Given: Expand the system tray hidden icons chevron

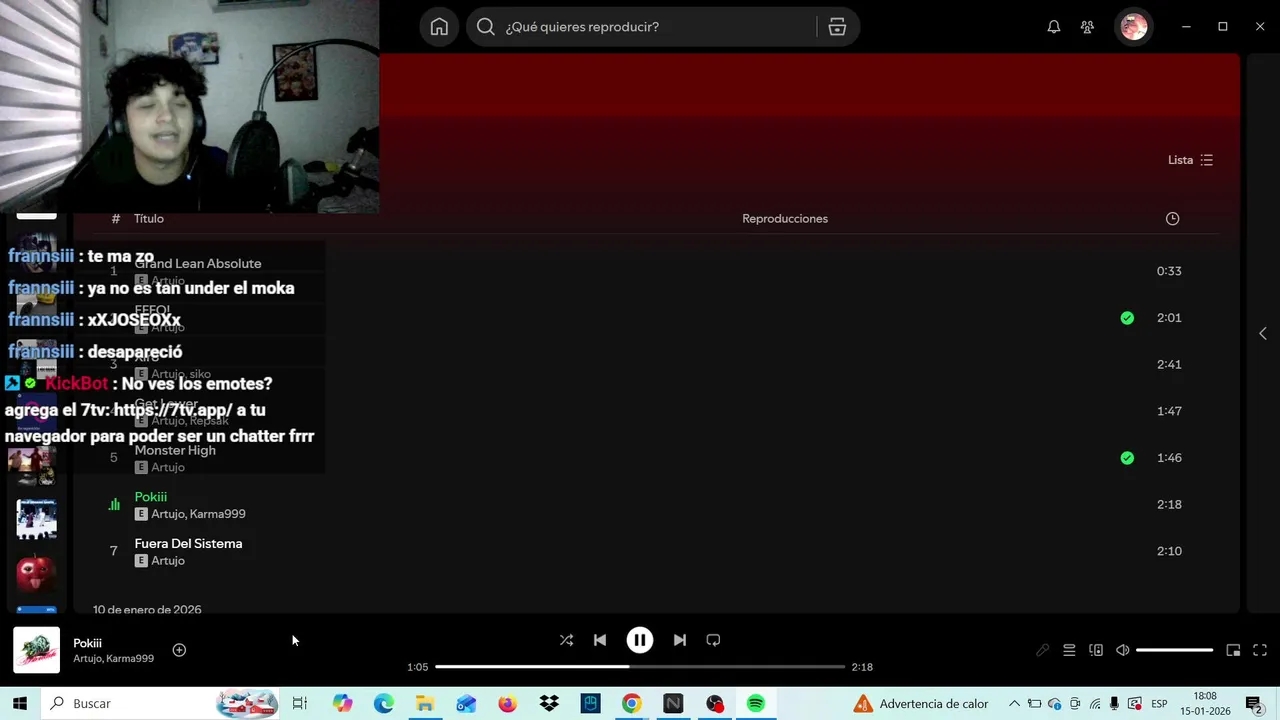Looking at the screenshot, I should pyautogui.click(x=1014, y=704).
